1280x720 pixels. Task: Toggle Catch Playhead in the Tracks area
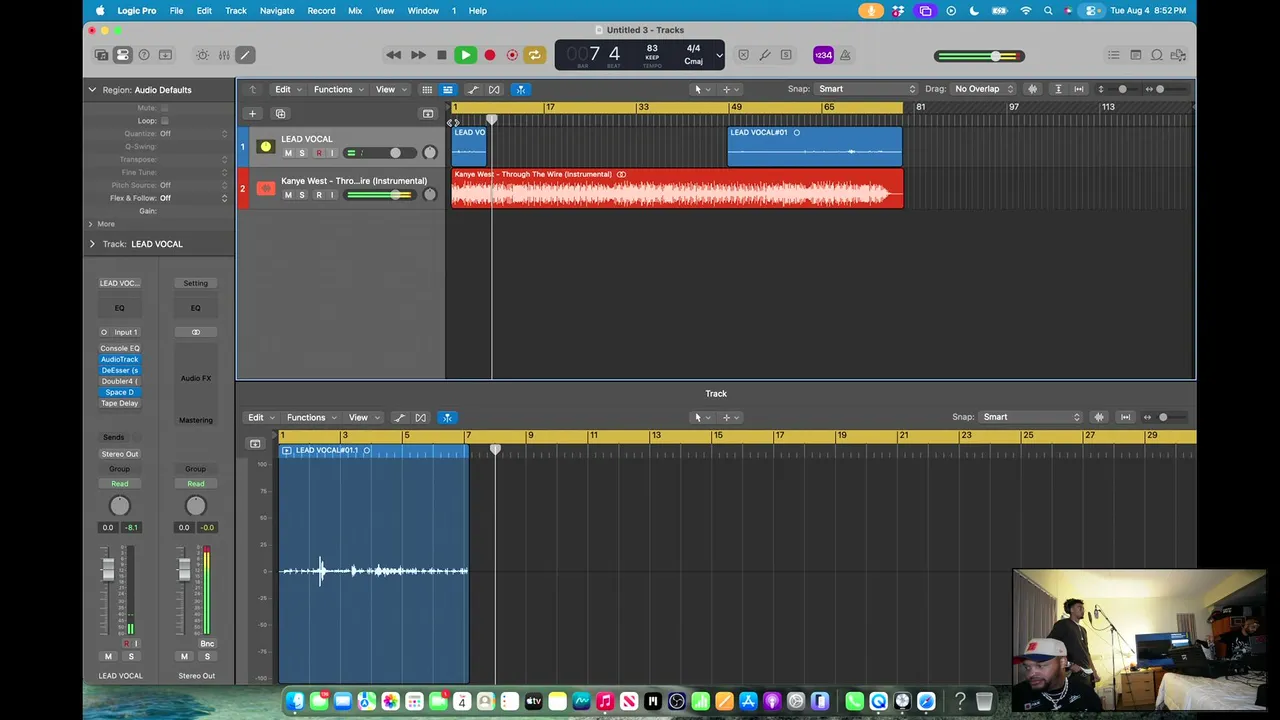click(520, 89)
